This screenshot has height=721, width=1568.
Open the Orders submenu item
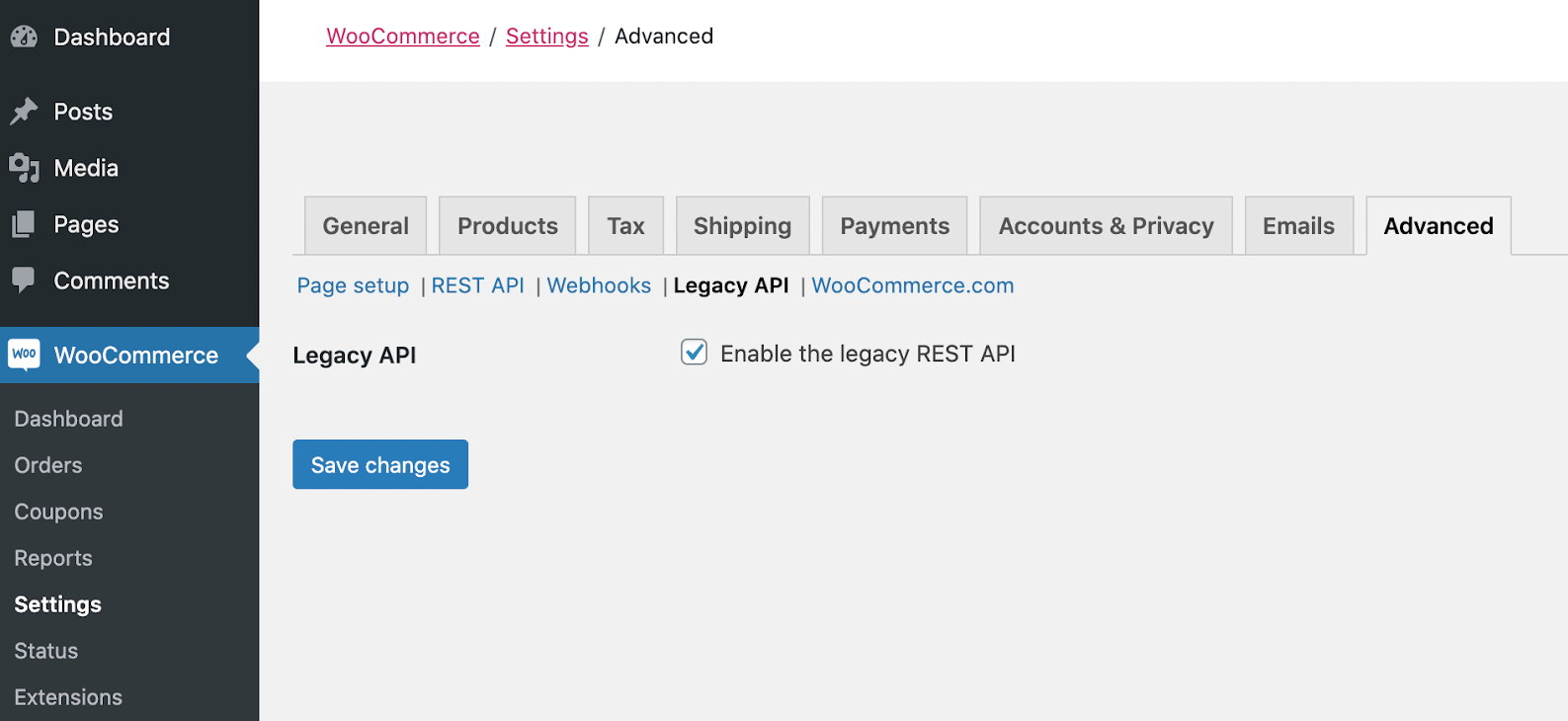(48, 465)
